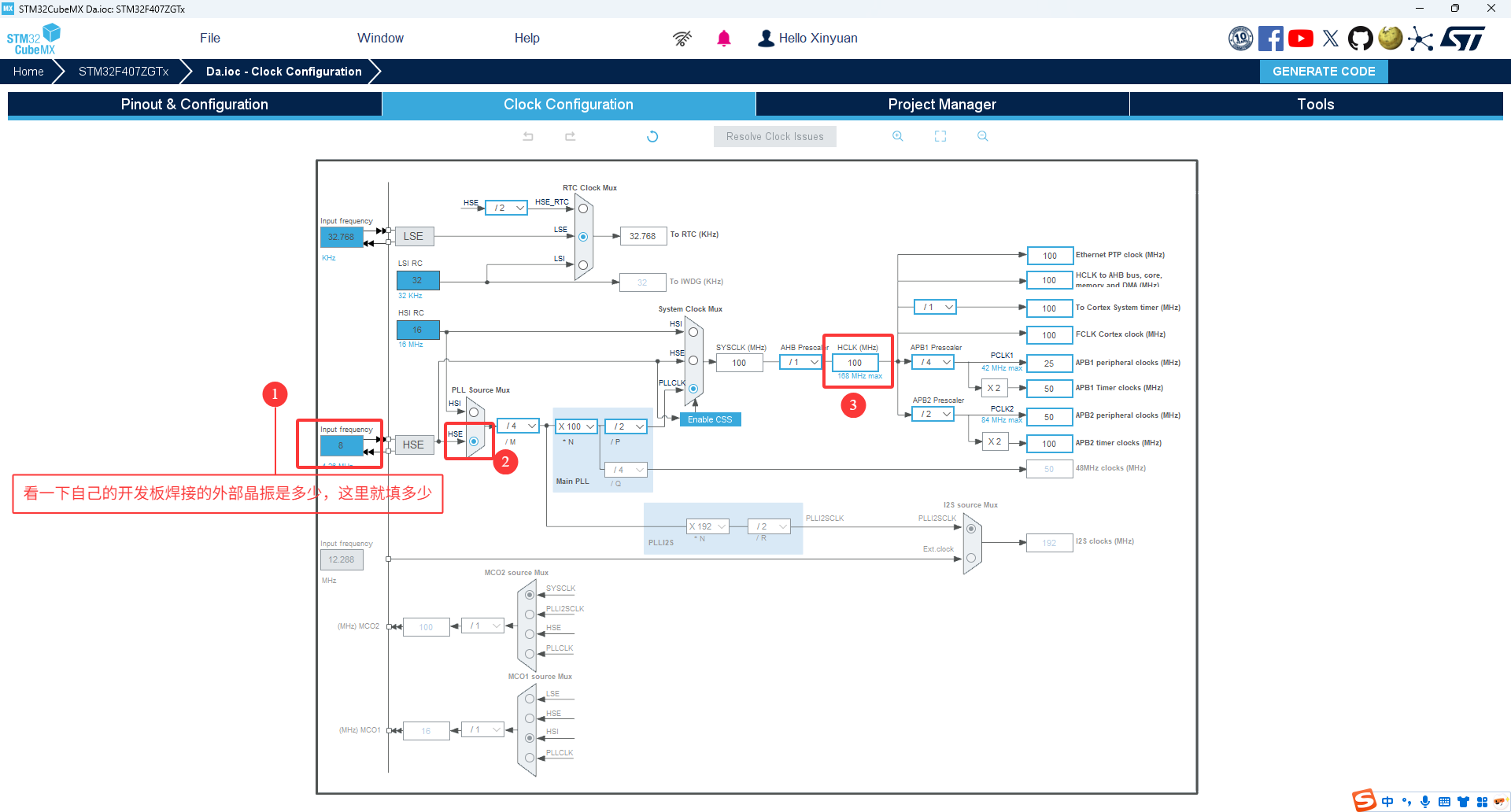Select HSI in PLL Source Mux
The height and width of the screenshot is (812, 1511).
coord(474,412)
